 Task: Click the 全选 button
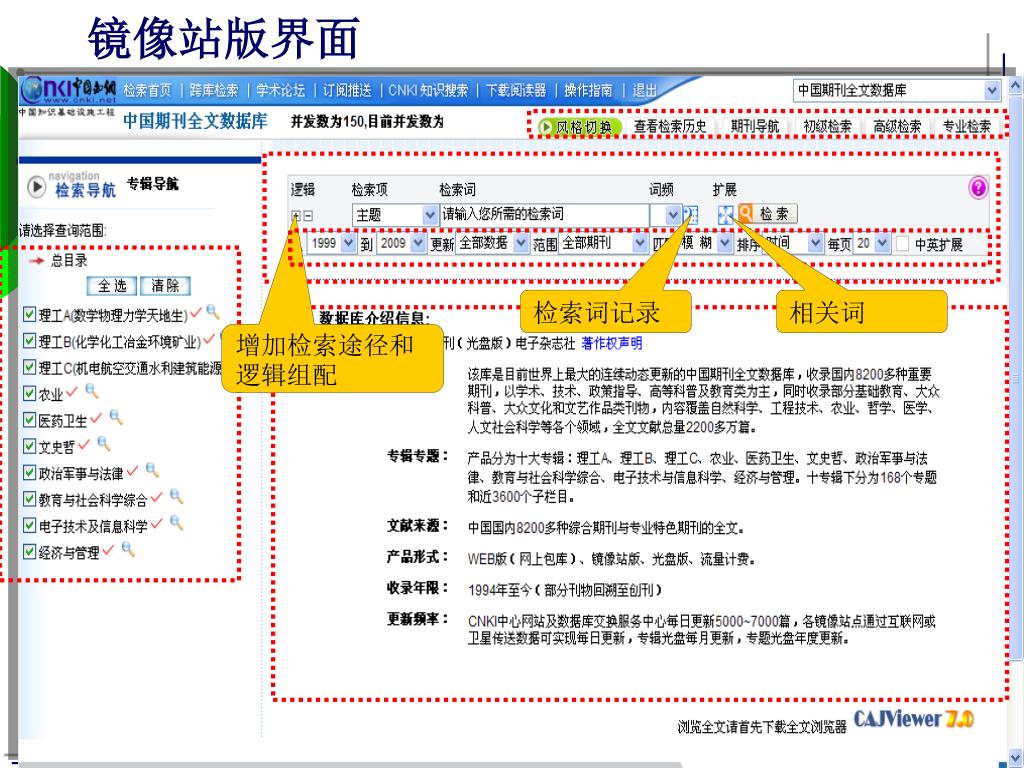pyautogui.click(x=112, y=285)
